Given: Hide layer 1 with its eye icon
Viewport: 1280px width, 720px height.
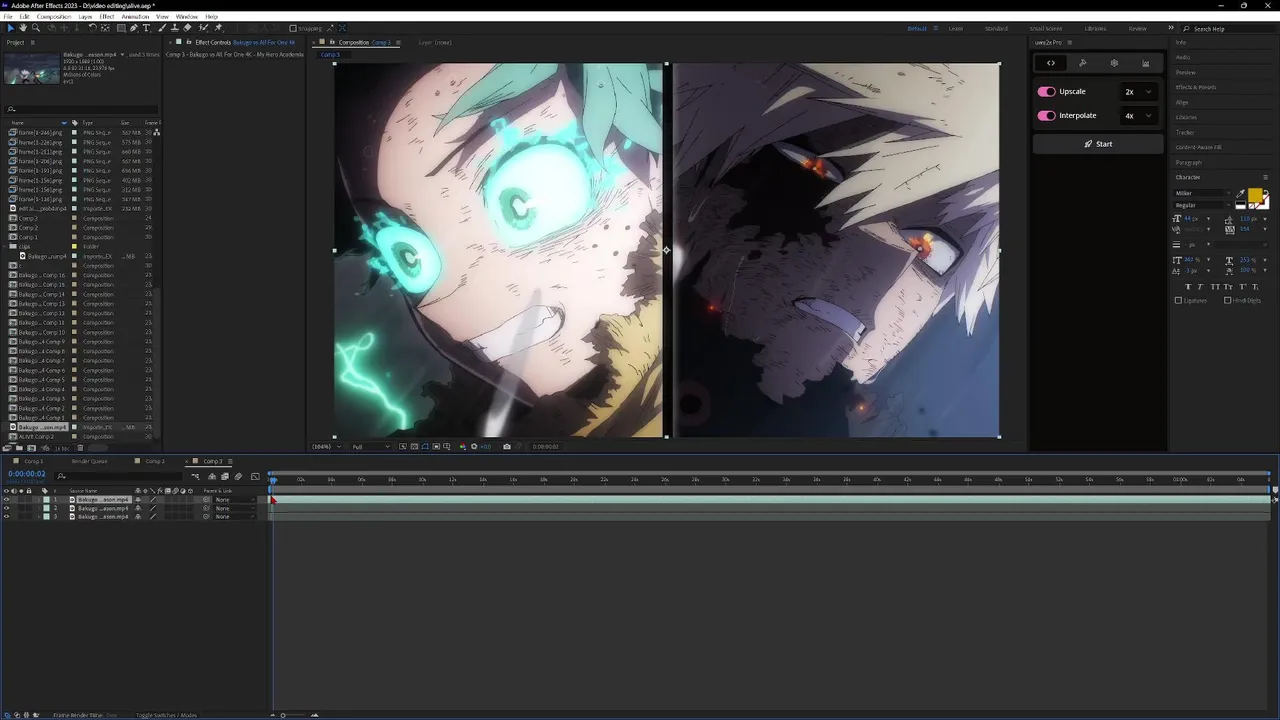Looking at the screenshot, I should tap(6, 499).
